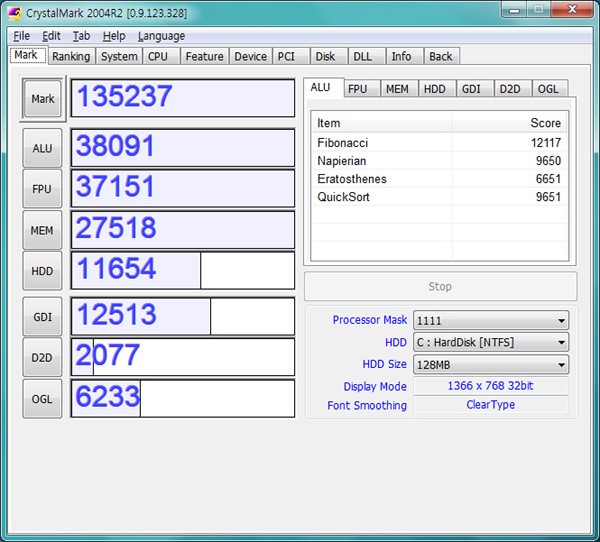Open the PCI tab
The height and width of the screenshot is (542, 600).
click(290, 56)
